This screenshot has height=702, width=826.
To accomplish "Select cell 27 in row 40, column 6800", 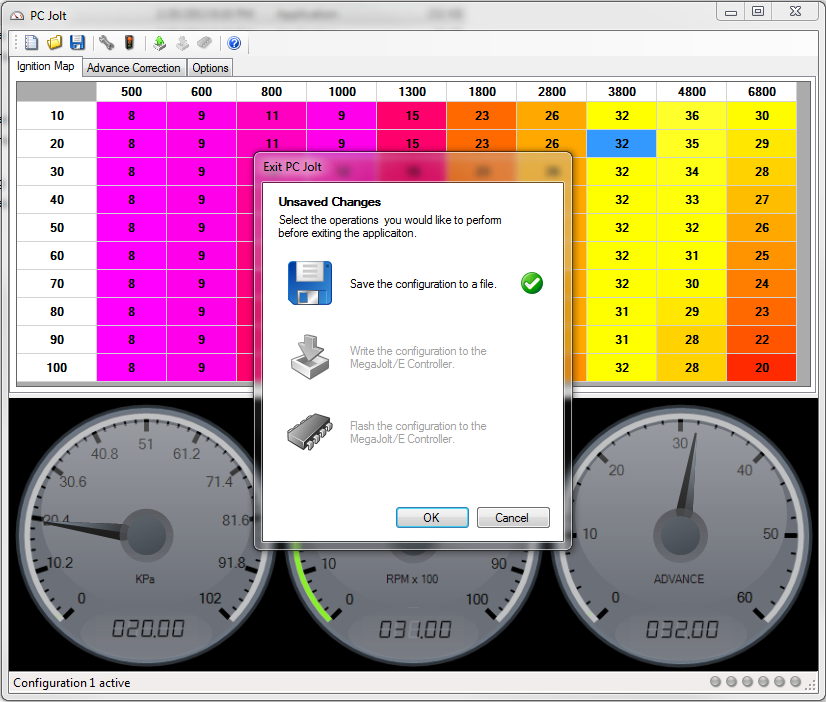I will point(762,200).
